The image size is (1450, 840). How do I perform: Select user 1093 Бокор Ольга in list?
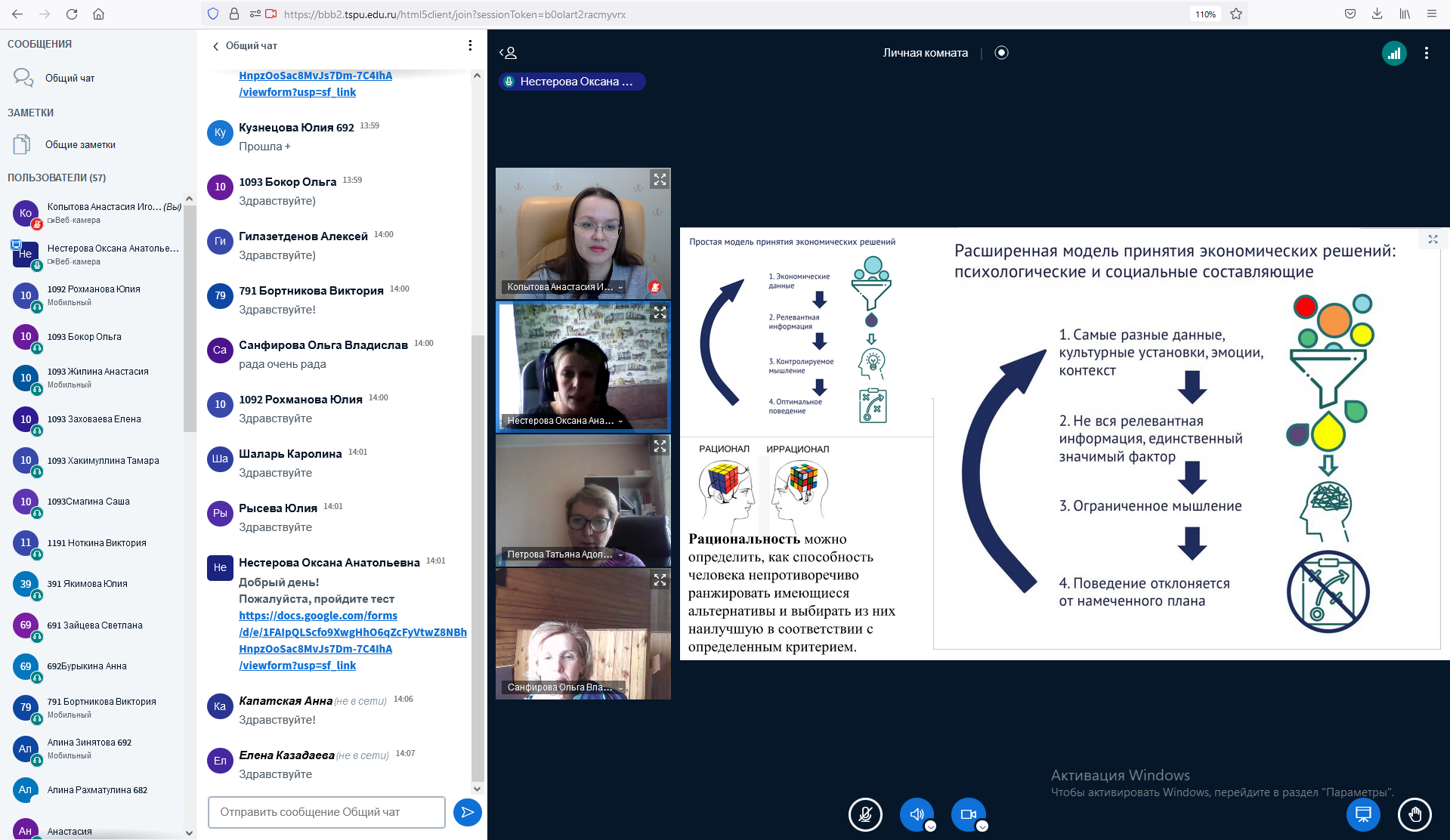(84, 337)
